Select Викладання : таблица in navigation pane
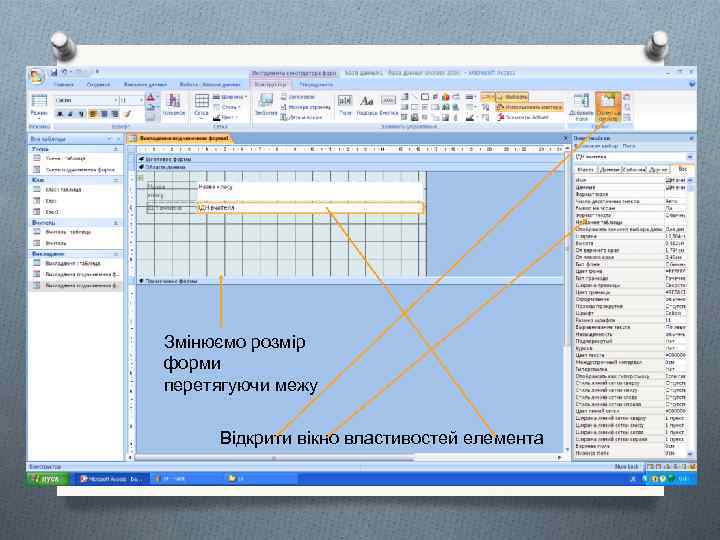The image size is (720, 540). point(76,264)
